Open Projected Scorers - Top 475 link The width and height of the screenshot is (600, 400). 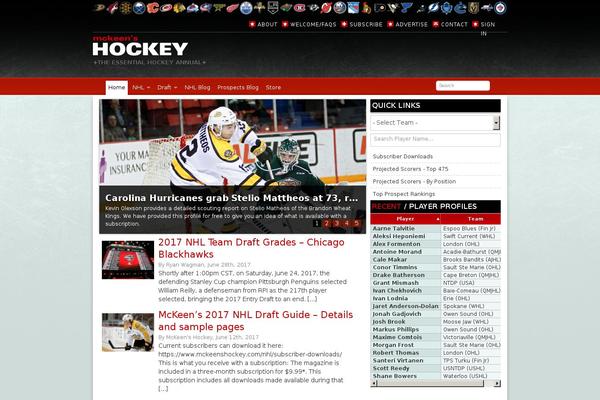[410, 169]
